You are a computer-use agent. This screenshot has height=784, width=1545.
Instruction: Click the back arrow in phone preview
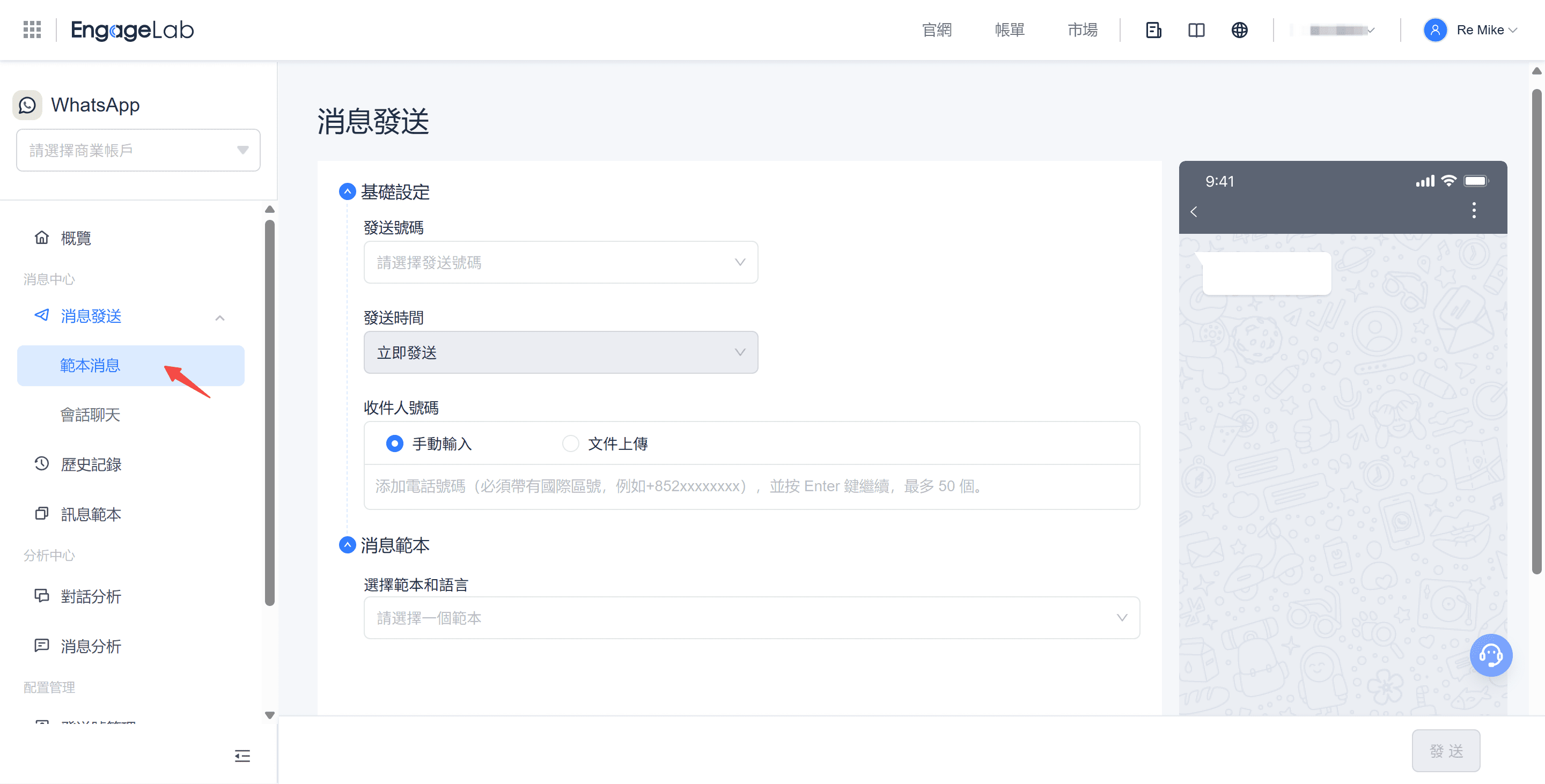(1194, 212)
